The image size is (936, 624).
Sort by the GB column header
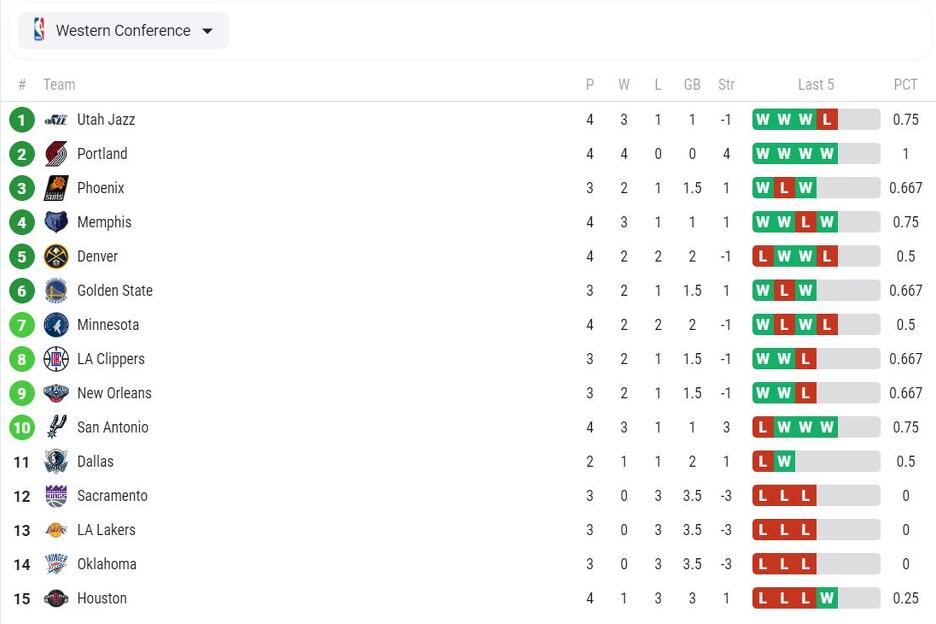click(x=692, y=85)
